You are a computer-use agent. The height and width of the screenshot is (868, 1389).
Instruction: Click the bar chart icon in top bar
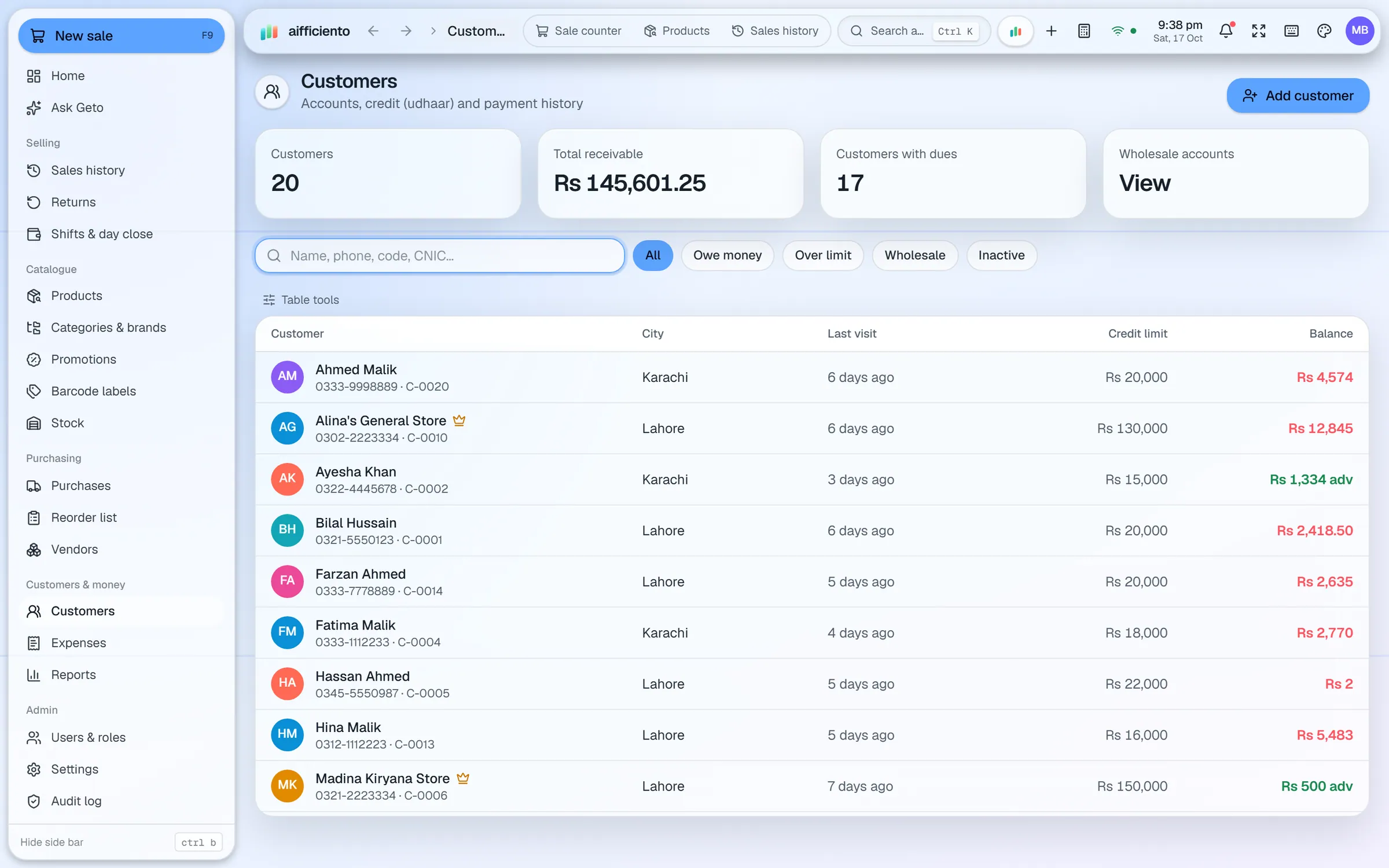tap(1015, 31)
